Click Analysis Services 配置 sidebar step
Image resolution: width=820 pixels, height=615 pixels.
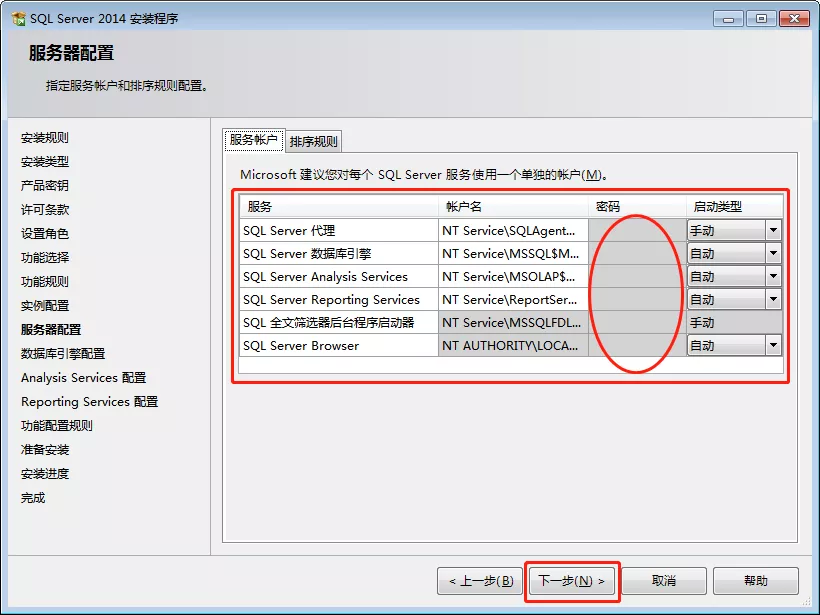coord(84,378)
